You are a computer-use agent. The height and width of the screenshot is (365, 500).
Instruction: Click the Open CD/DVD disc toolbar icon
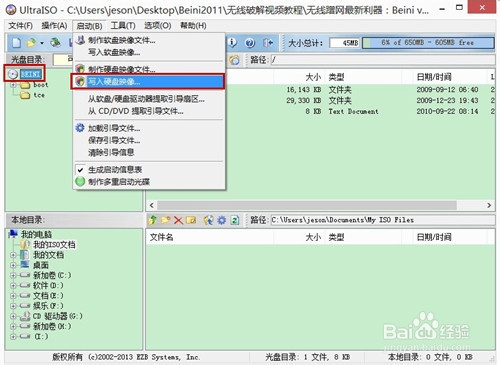click(55, 42)
